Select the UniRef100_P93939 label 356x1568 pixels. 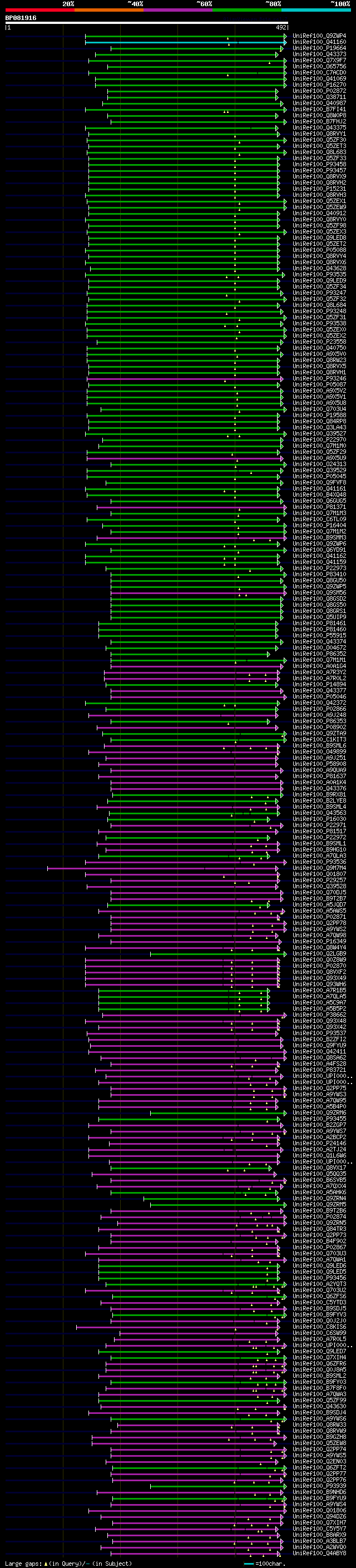point(319,1486)
